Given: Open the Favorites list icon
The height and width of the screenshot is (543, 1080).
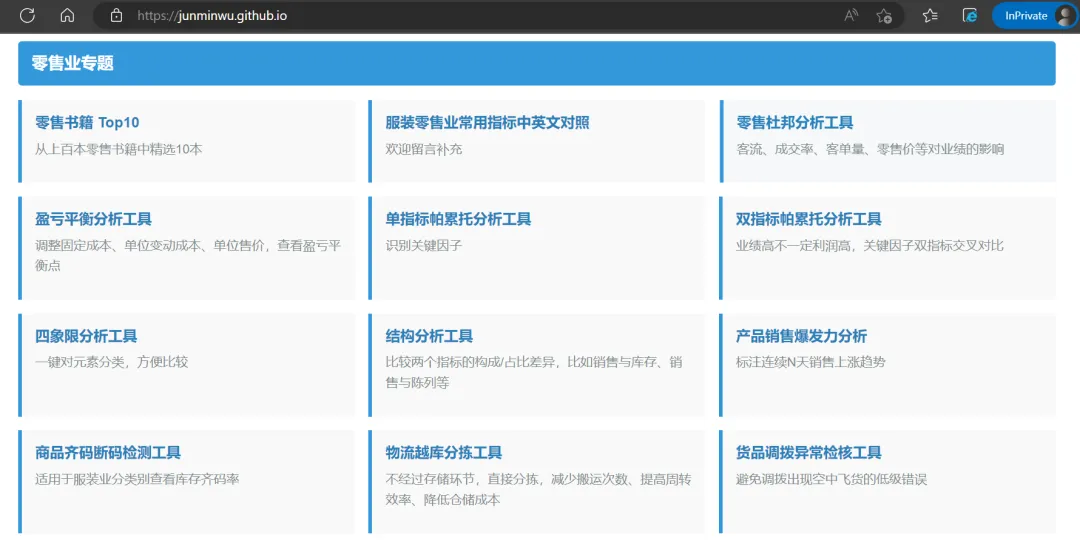Looking at the screenshot, I should pyautogui.click(x=930, y=15).
